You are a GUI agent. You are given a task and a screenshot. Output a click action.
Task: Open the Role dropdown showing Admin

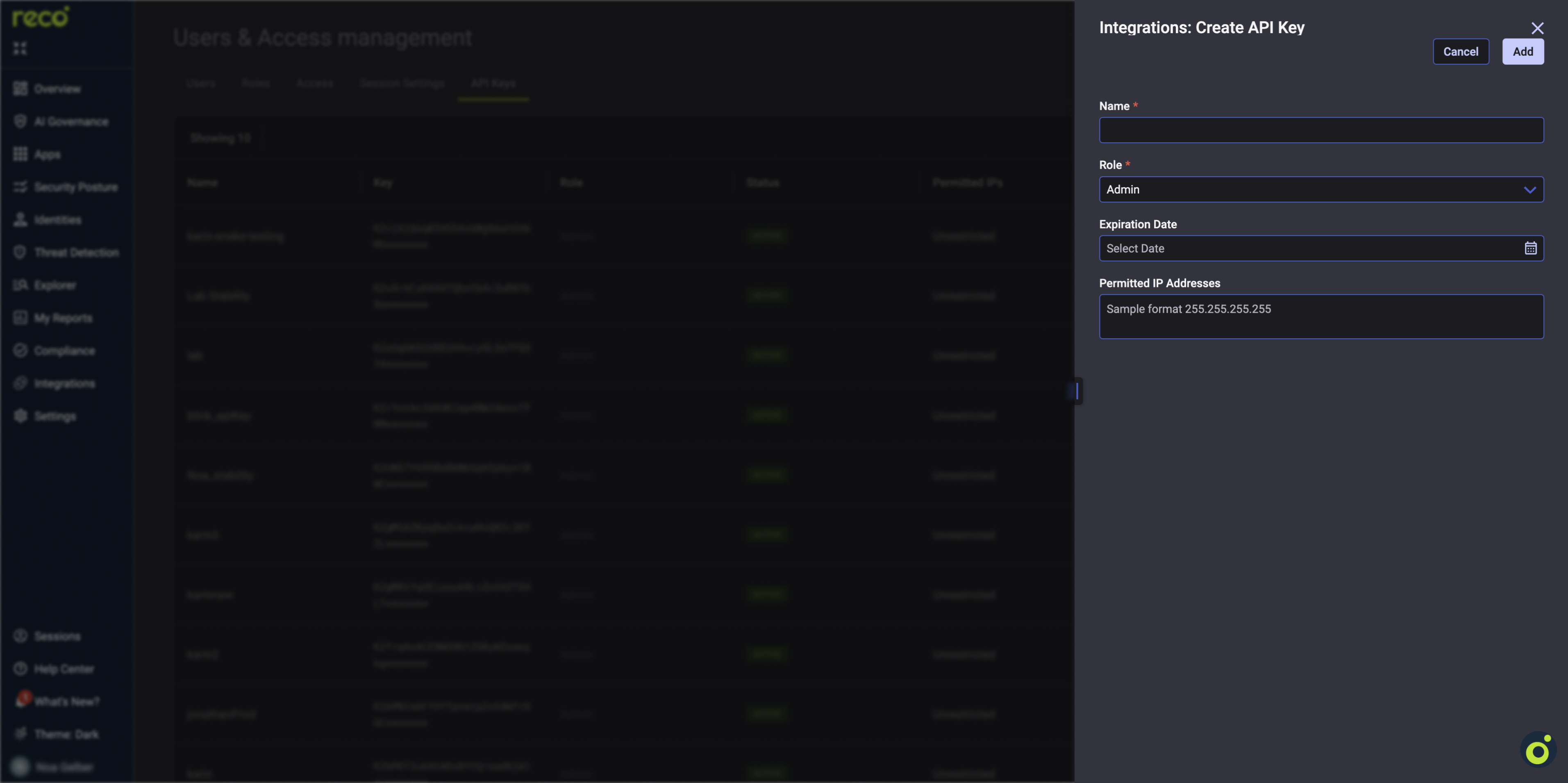click(x=1321, y=189)
